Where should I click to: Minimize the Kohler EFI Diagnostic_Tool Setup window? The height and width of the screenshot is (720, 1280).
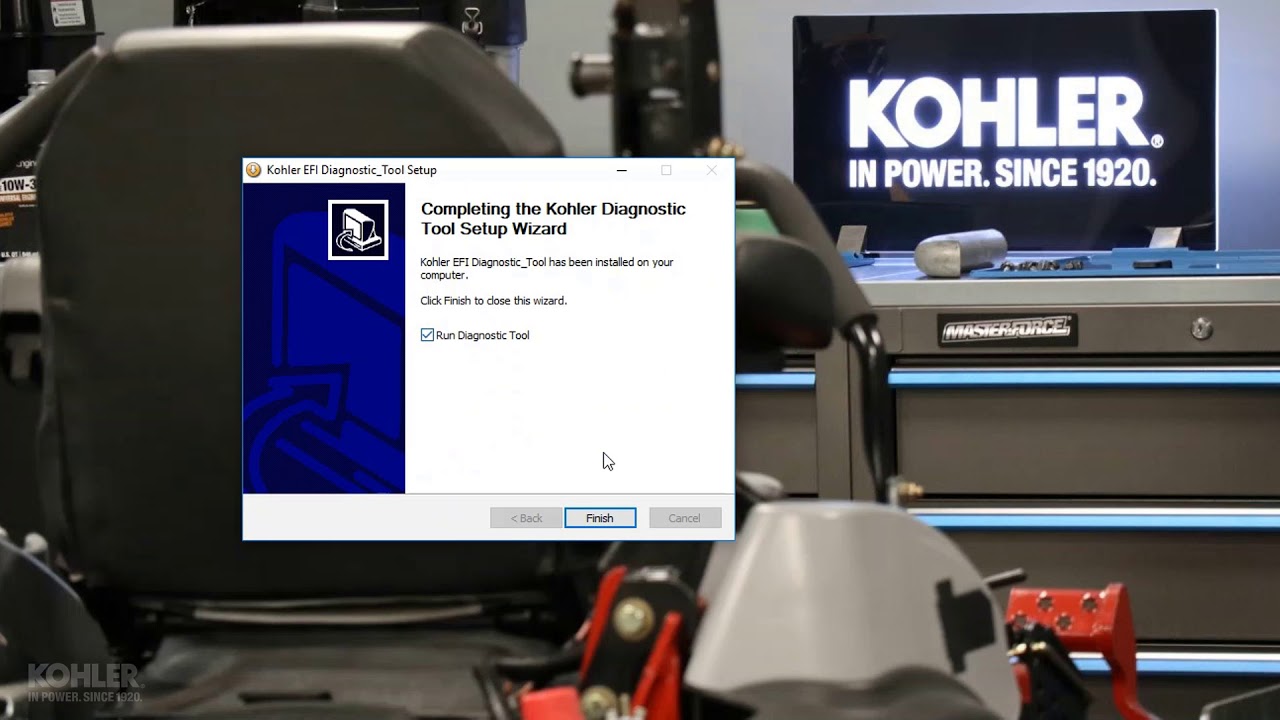[x=621, y=170]
